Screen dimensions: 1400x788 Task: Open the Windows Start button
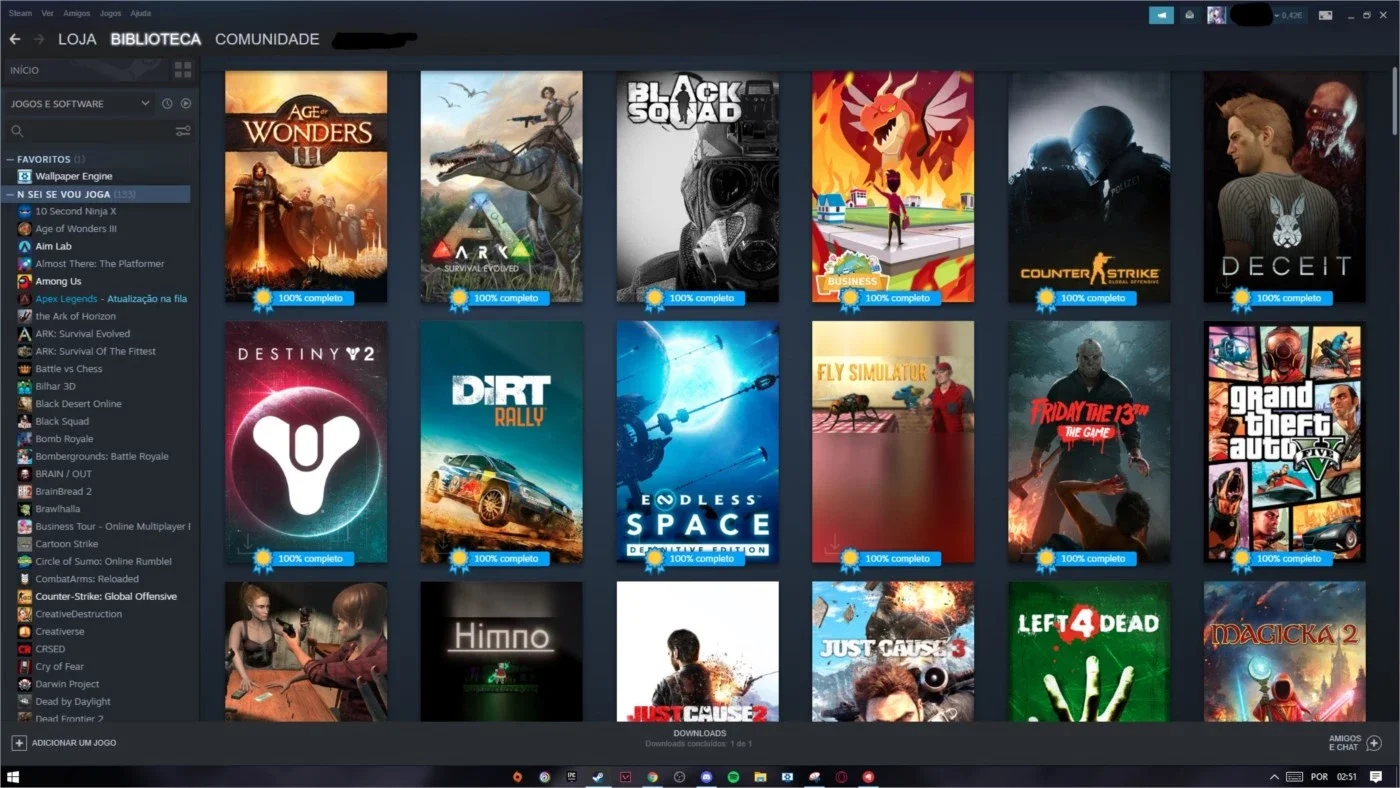click(14, 777)
